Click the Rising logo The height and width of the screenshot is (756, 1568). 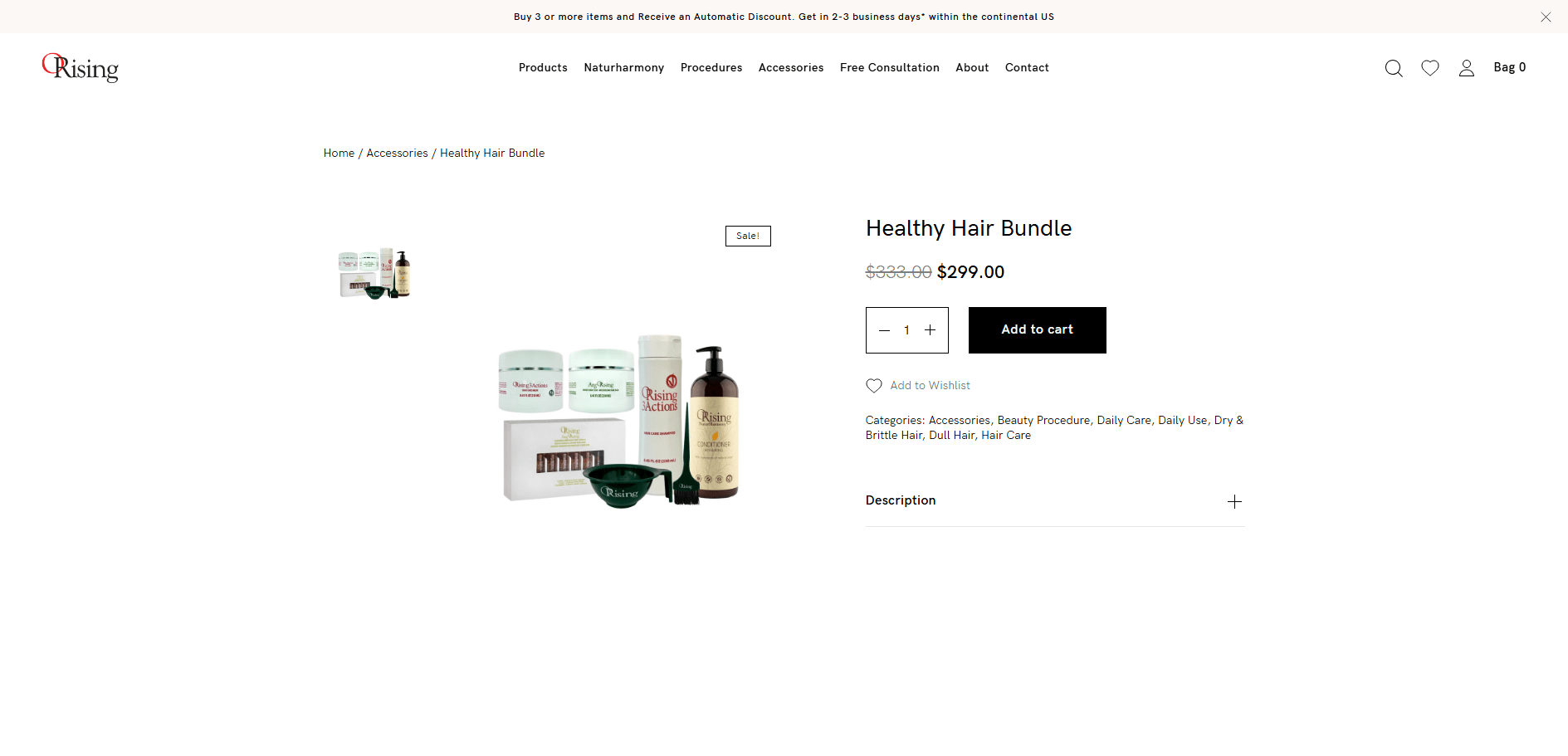(x=81, y=67)
